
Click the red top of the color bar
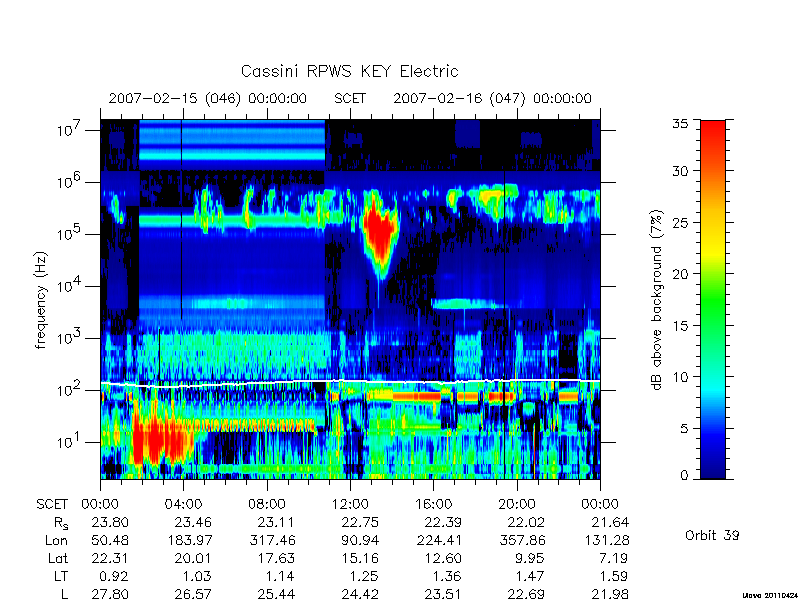click(713, 133)
